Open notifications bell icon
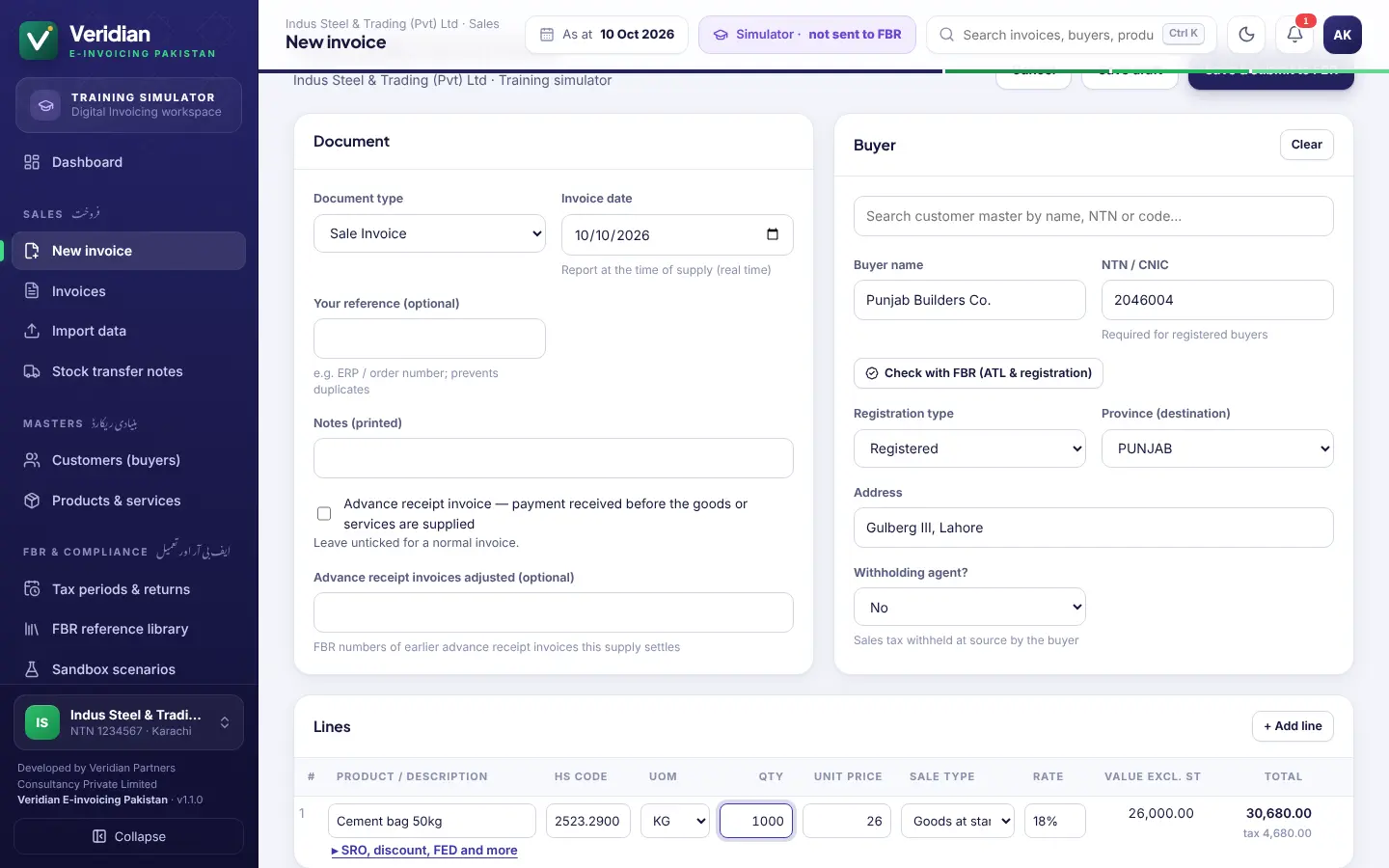 [1294, 35]
